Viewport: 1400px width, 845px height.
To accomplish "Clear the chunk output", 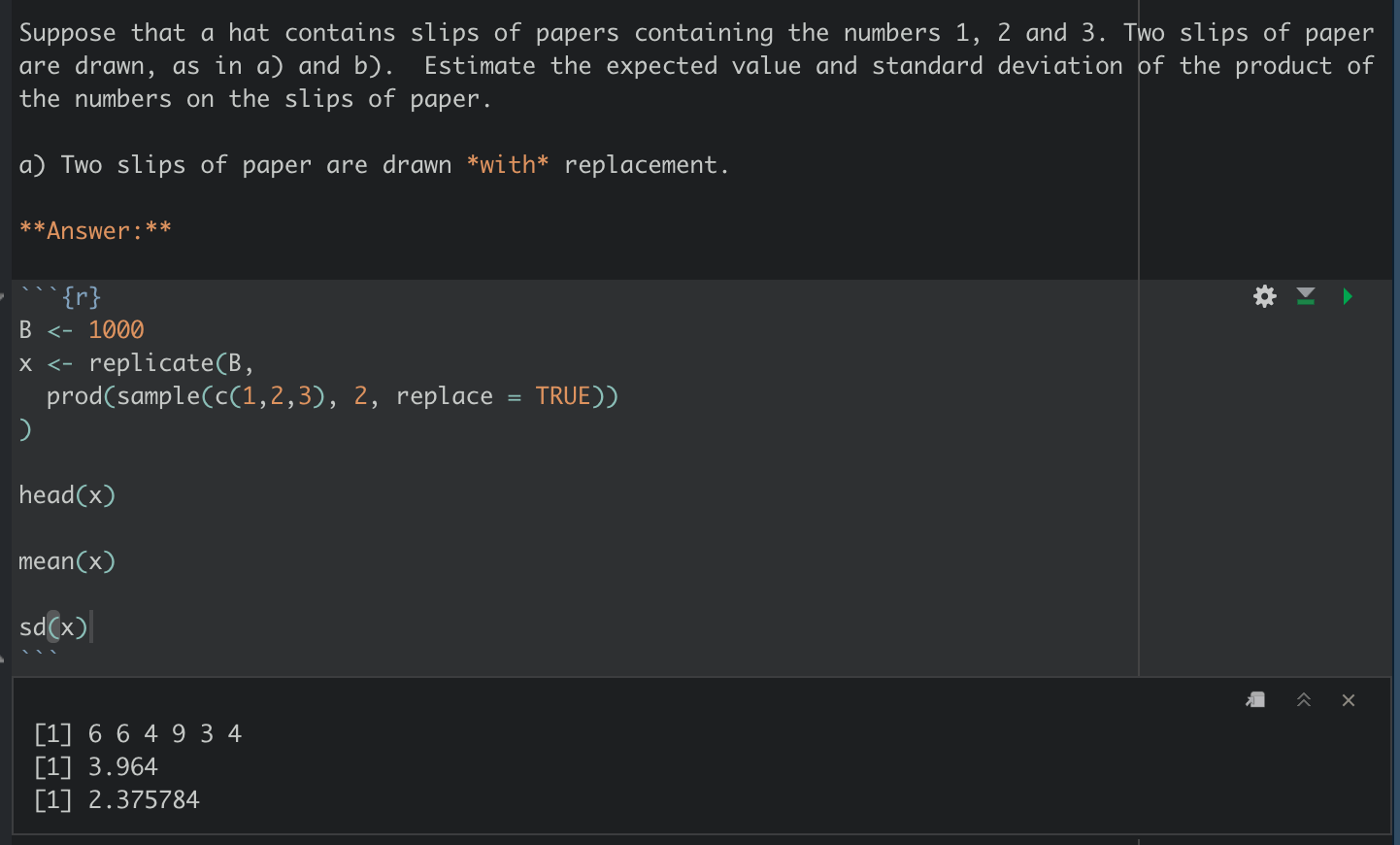I will click(1349, 700).
